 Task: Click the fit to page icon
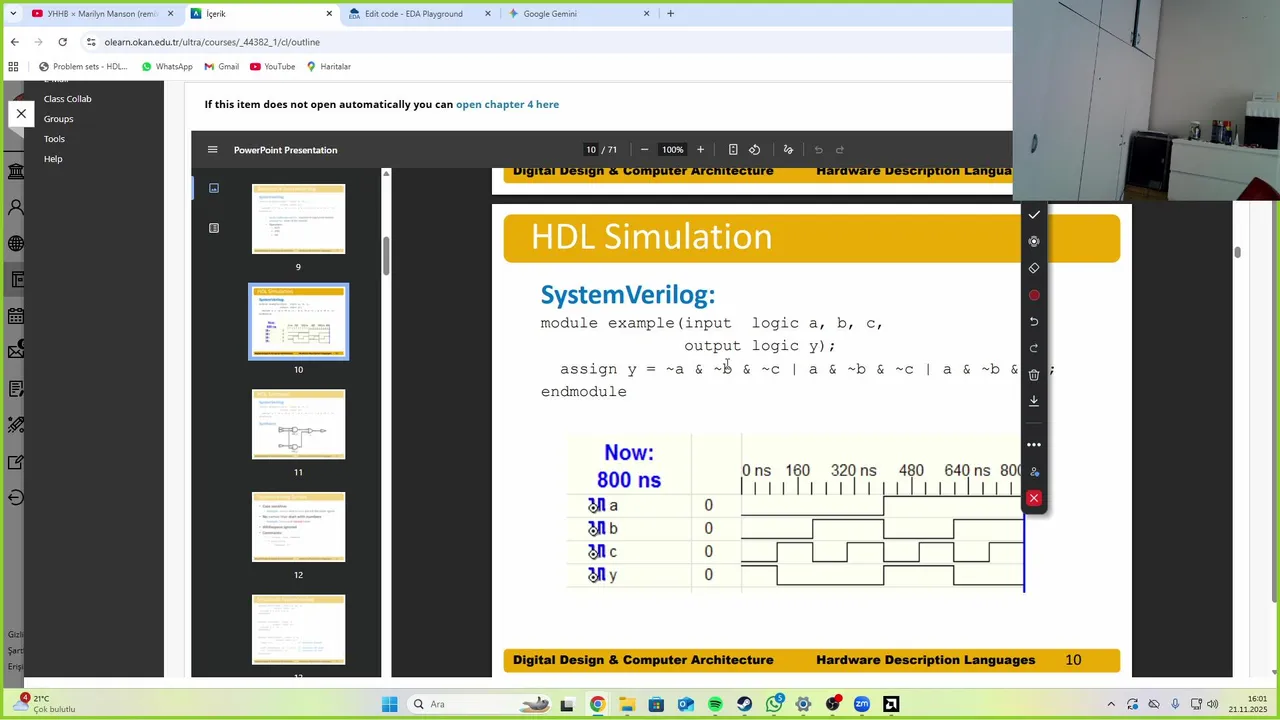tap(733, 150)
